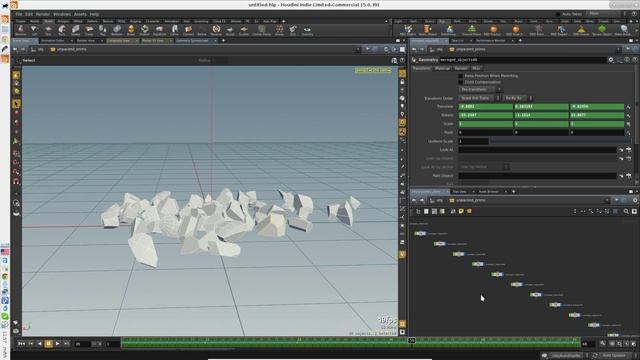
Task: Click the Ground Plane shelf tool
Action: click(471, 30)
